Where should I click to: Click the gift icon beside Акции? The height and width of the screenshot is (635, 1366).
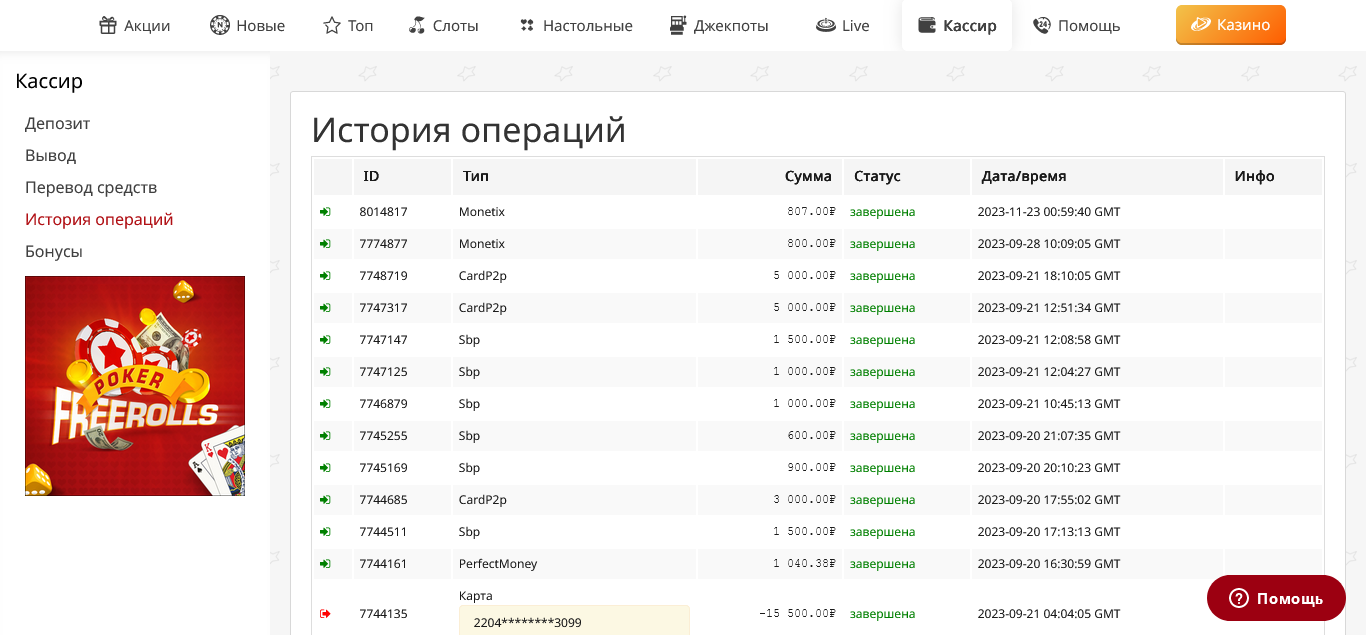click(x=108, y=26)
